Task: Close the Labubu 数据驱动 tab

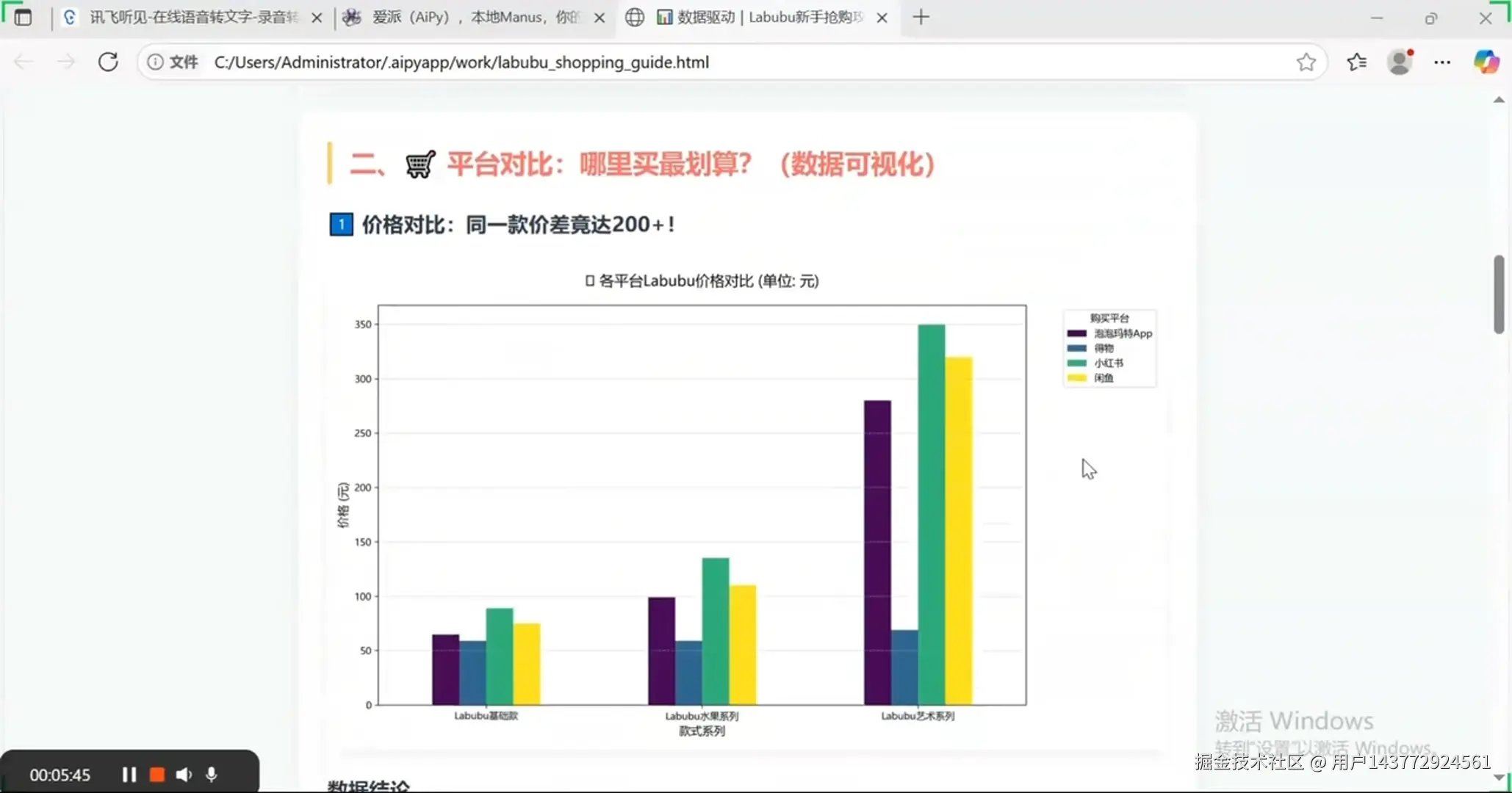Action: (x=882, y=18)
